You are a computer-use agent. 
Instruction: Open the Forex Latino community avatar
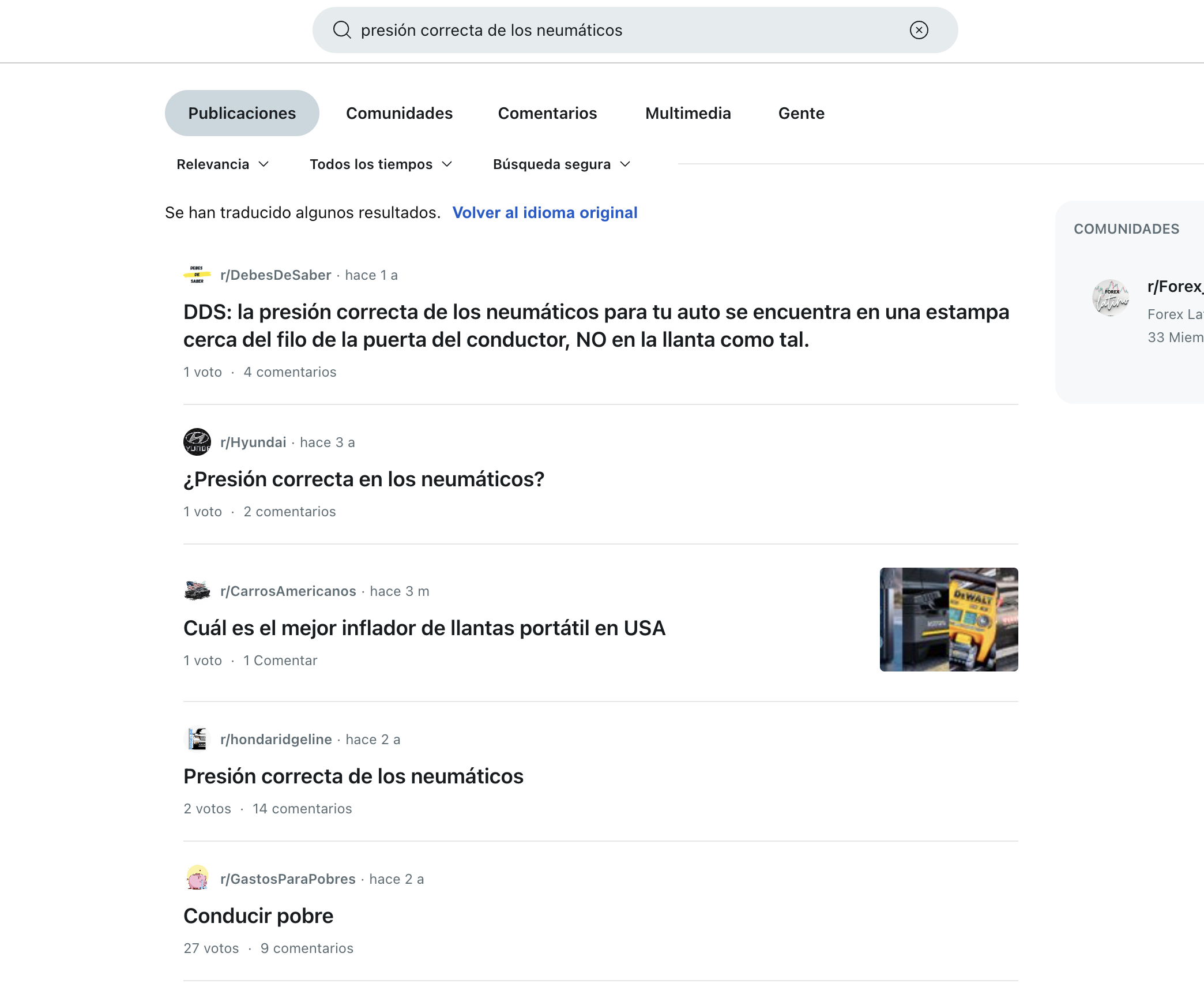1111,298
